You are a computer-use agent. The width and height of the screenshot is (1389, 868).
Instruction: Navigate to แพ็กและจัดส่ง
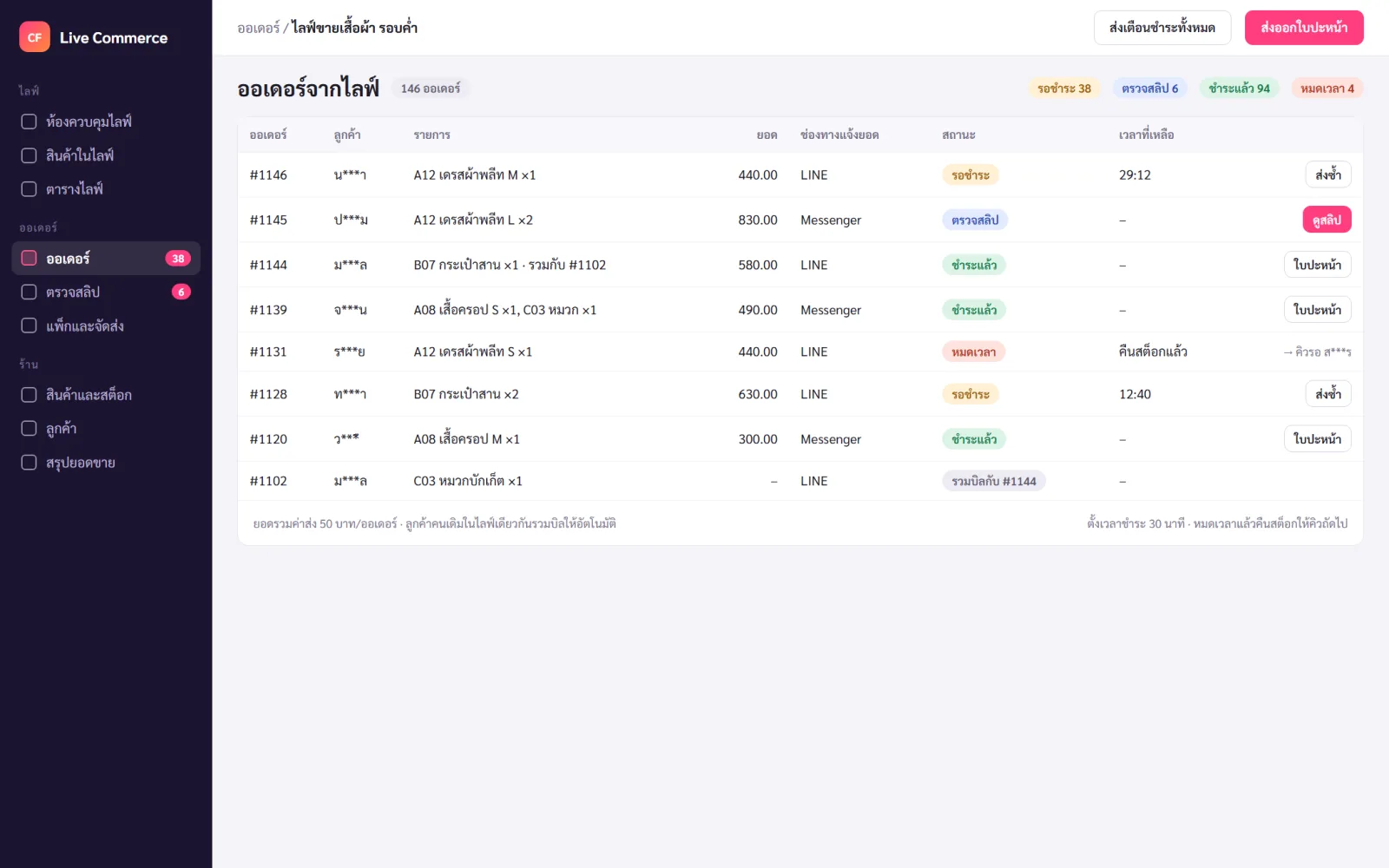pyautogui.click(x=106, y=325)
